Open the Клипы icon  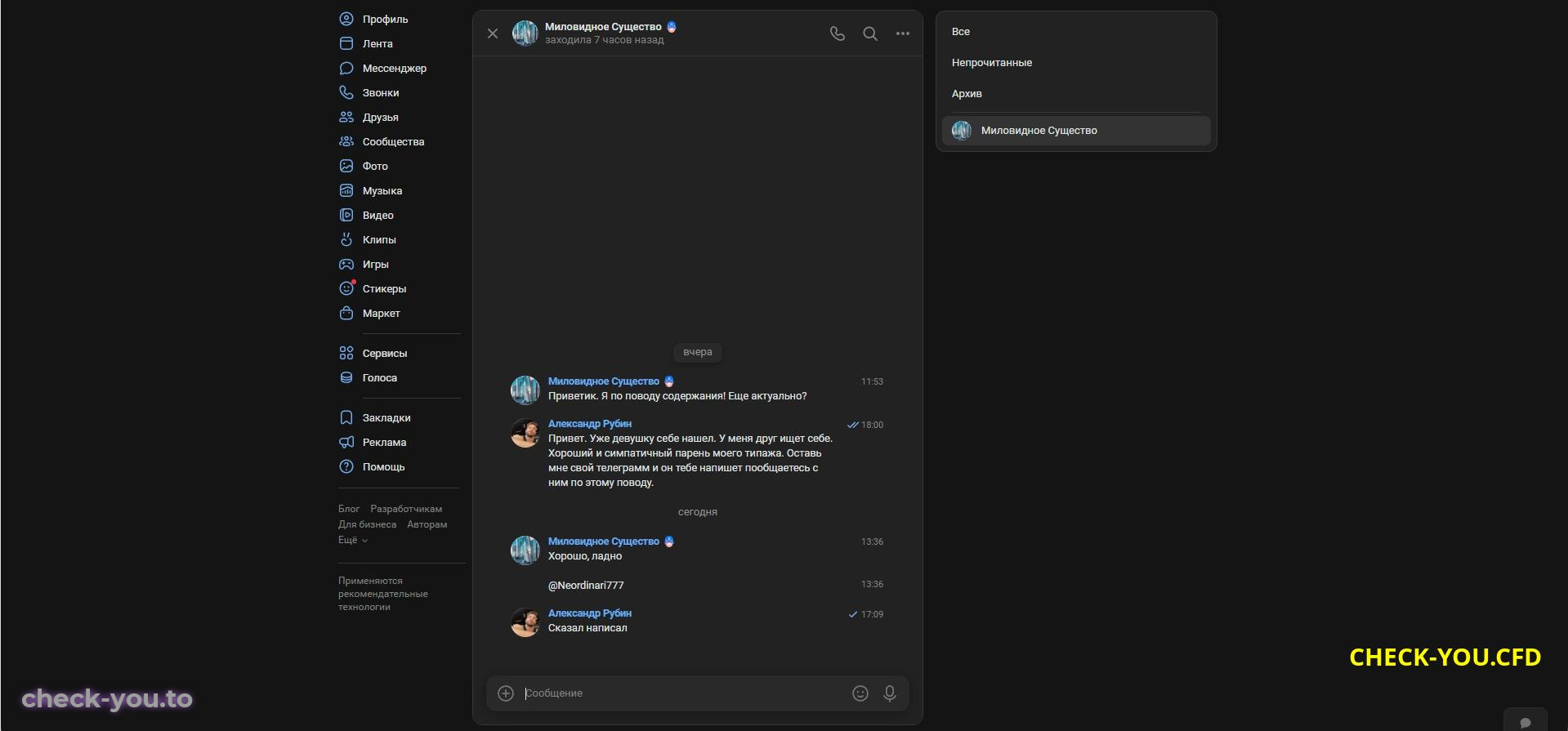(346, 239)
